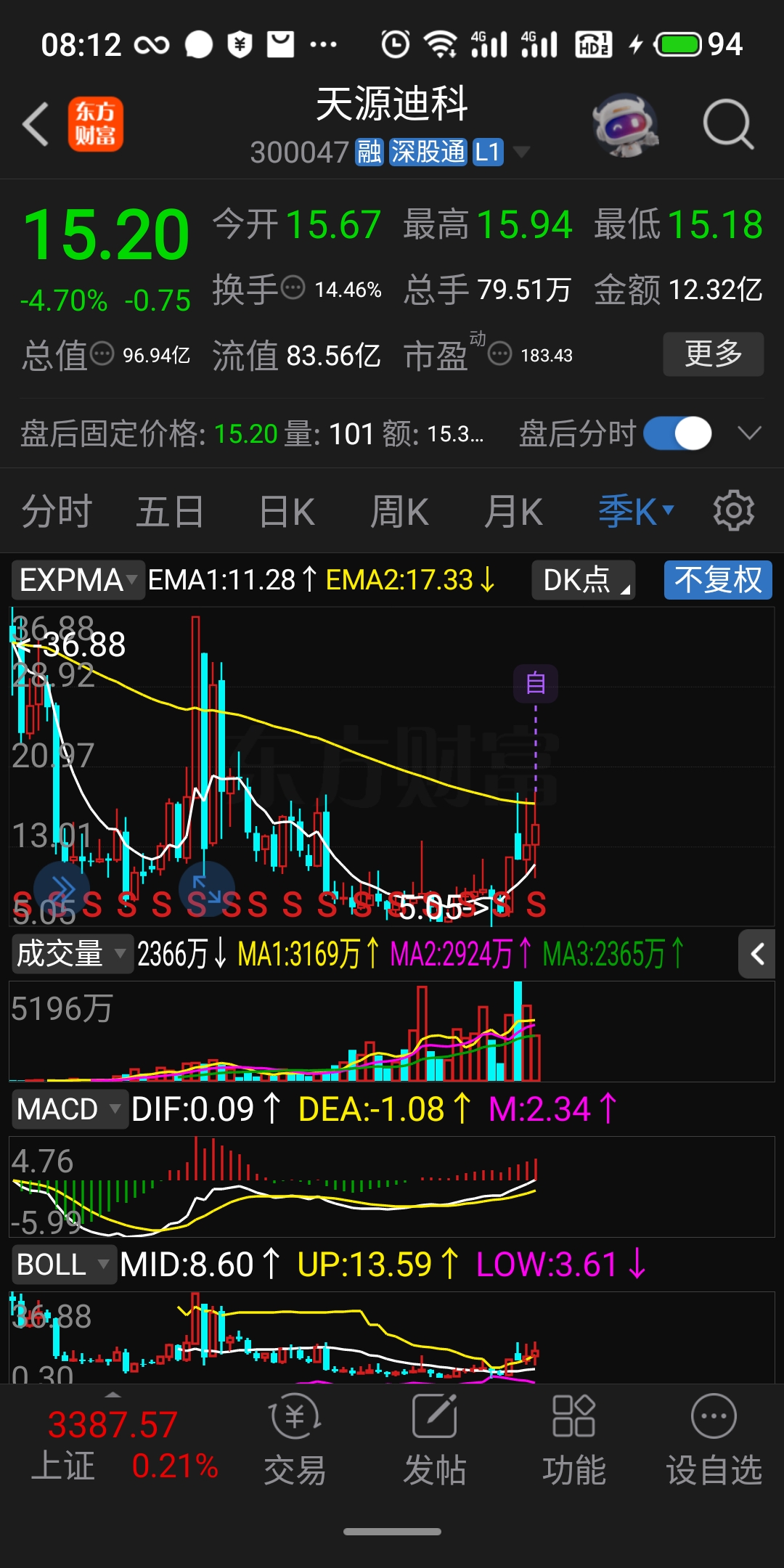Viewport: 784px width, 1568px height.
Task: Open the 季K period dropdown
Action: point(636,512)
